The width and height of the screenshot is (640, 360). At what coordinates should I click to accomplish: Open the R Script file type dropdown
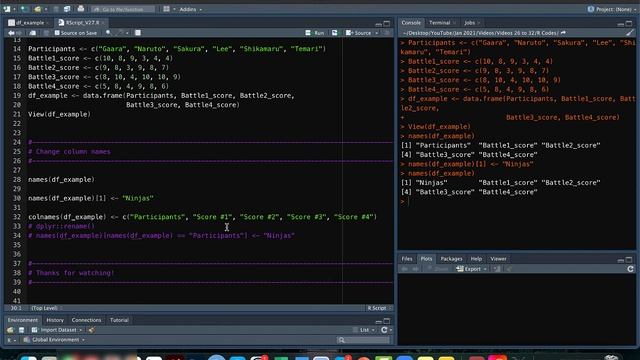379,308
